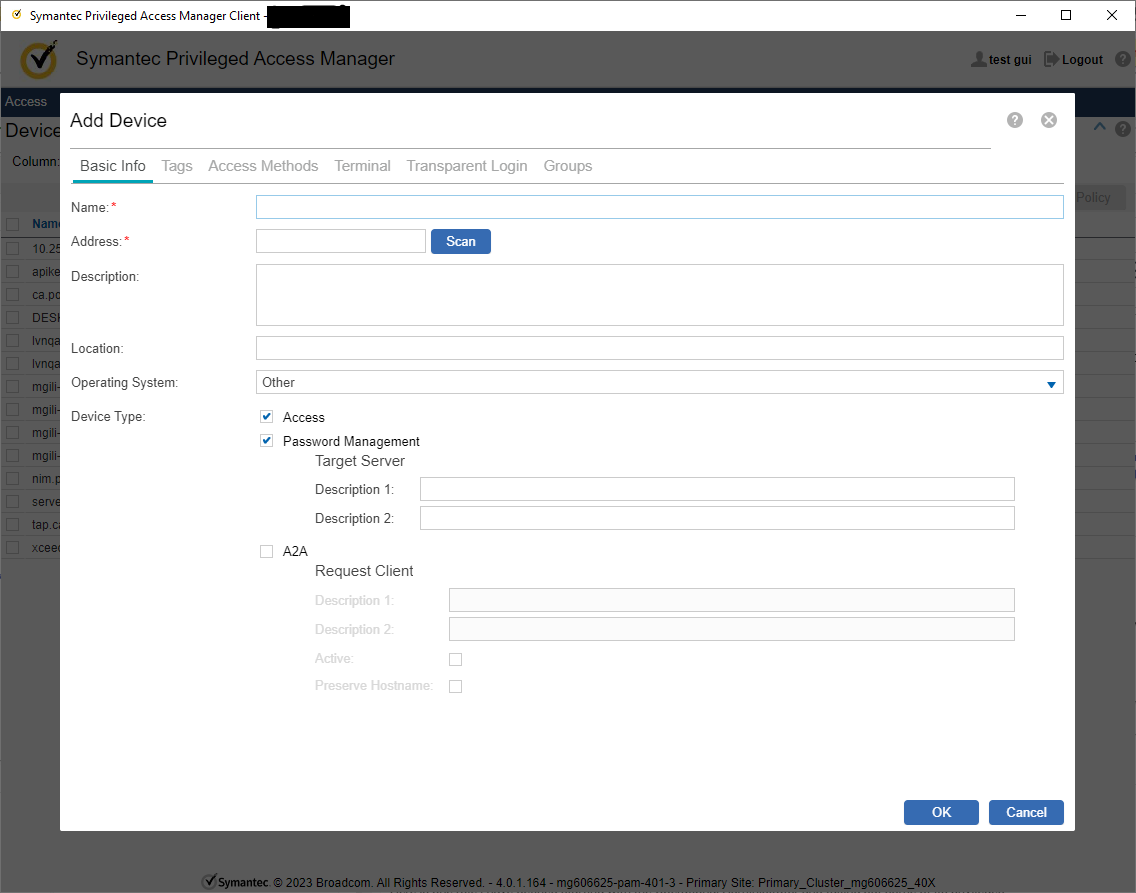
Task: Uncheck the Access device type checkbox
Action: click(267, 417)
